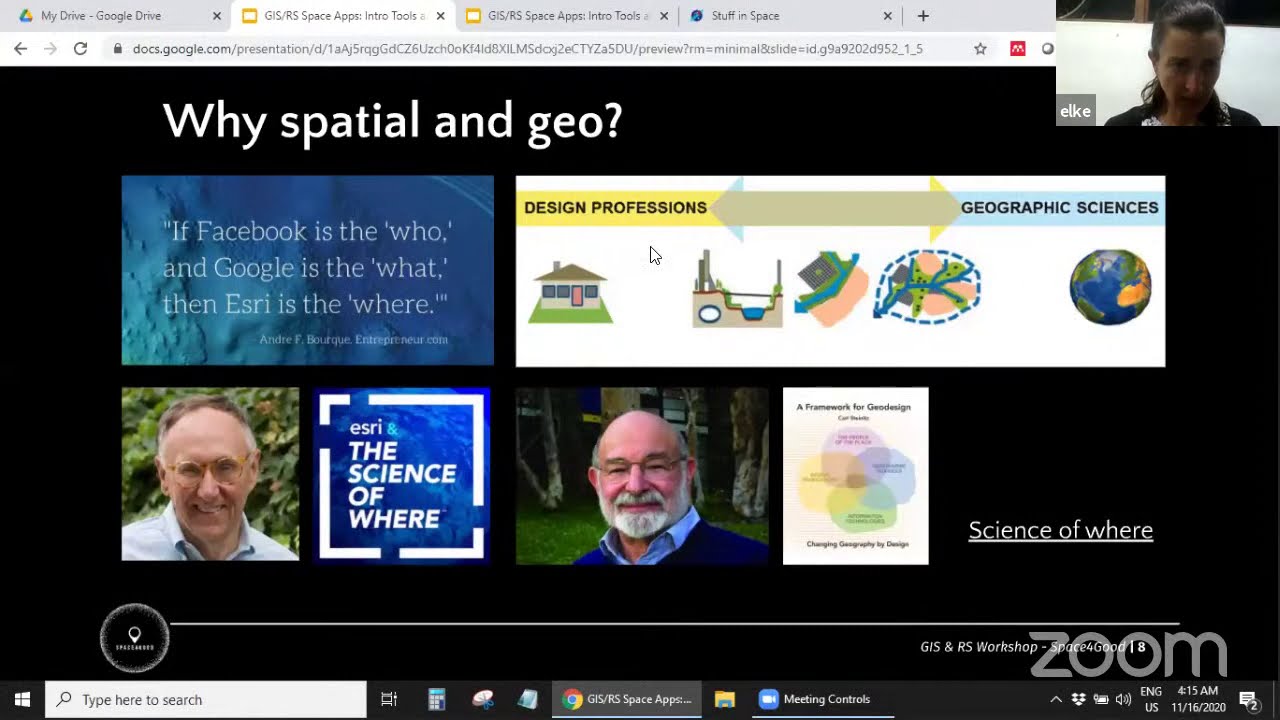Image resolution: width=1280 pixels, height=720 pixels.
Task: Close the My Drive - Google Drive tab
Action: point(217,16)
